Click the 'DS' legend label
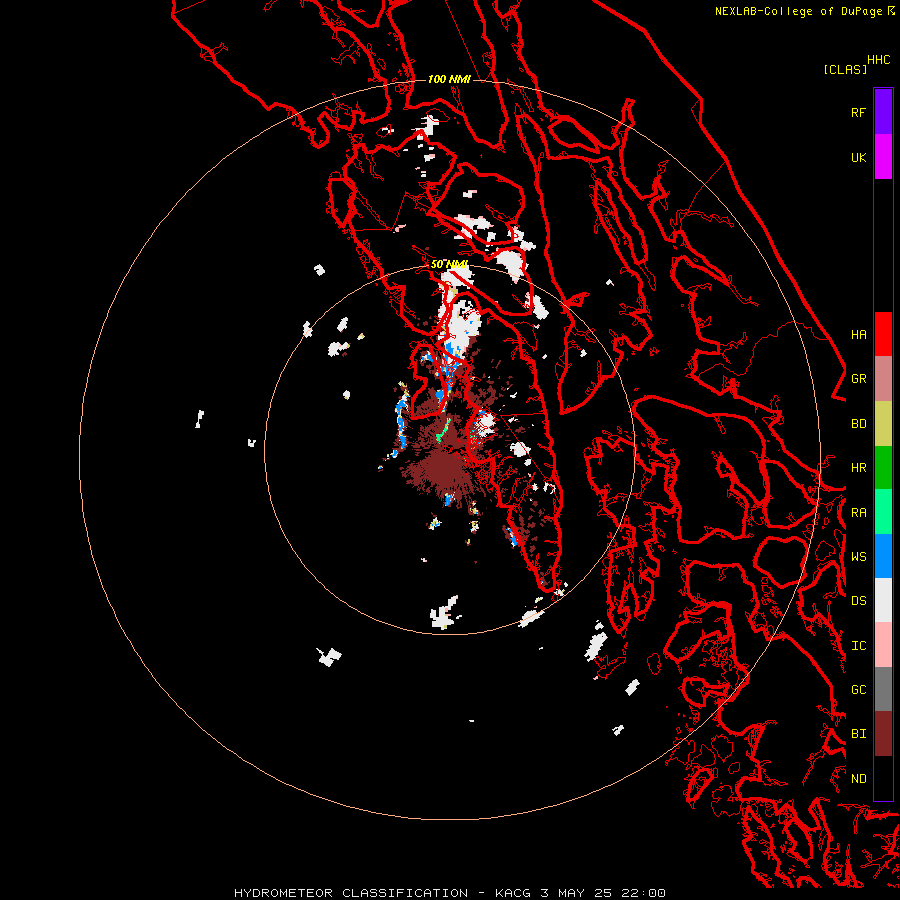 (x=858, y=601)
